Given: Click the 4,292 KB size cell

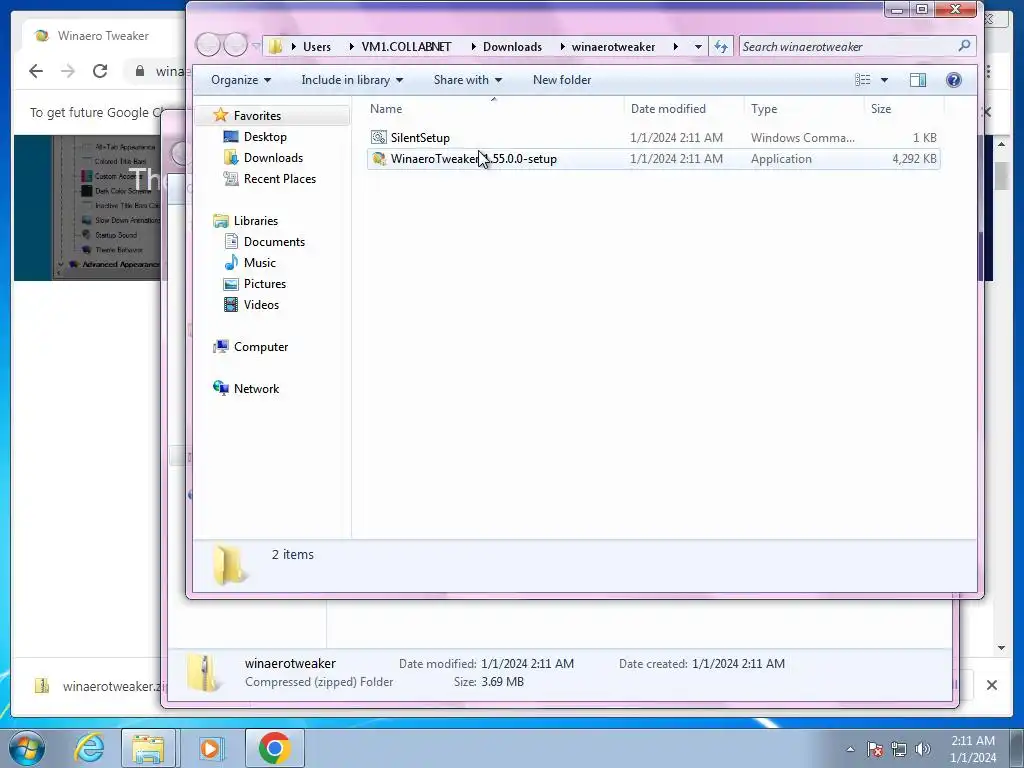Looking at the screenshot, I should pyautogui.click(x=914, y=159).
